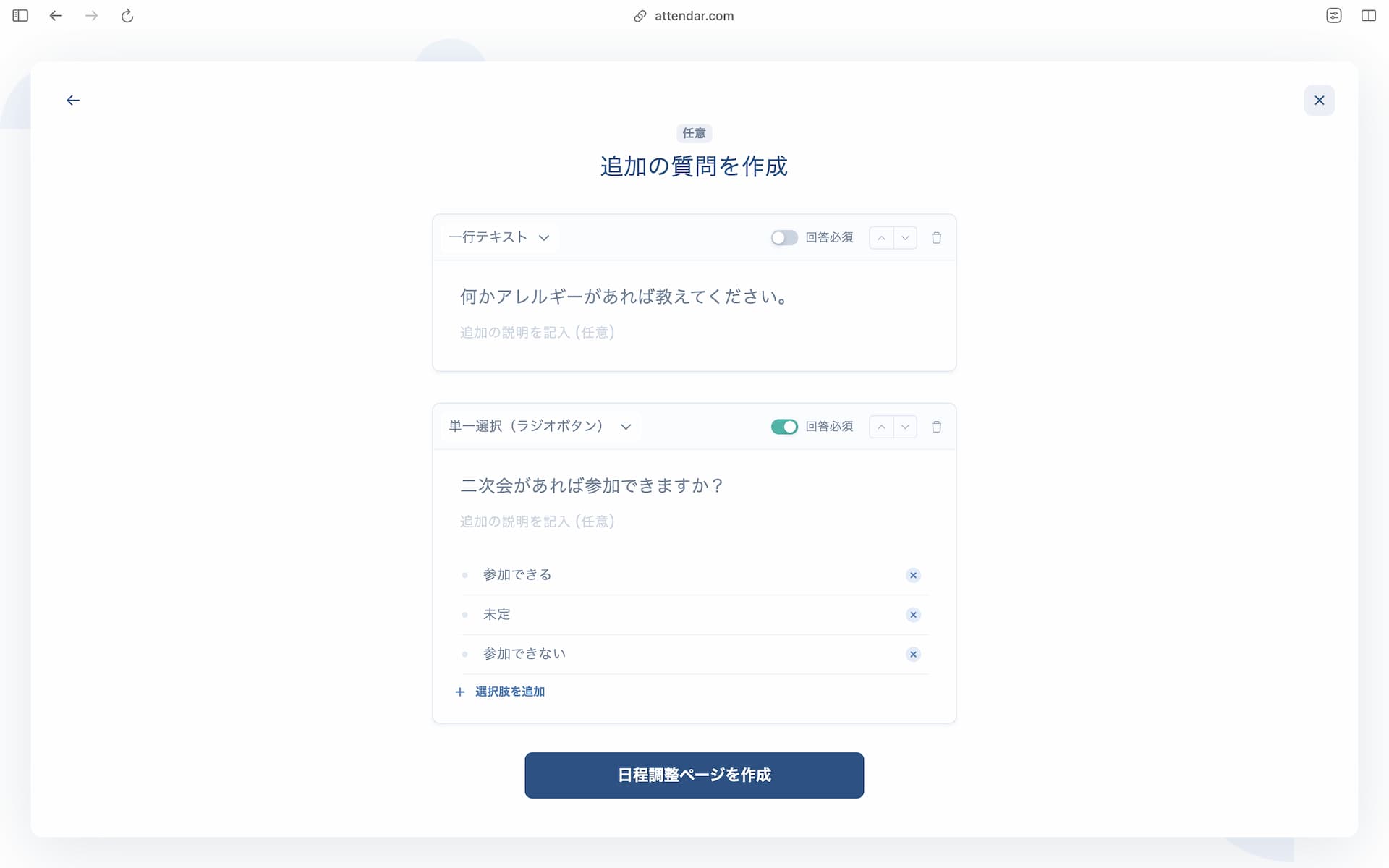Open the browser extension icon at top right

coord(1333,16)
